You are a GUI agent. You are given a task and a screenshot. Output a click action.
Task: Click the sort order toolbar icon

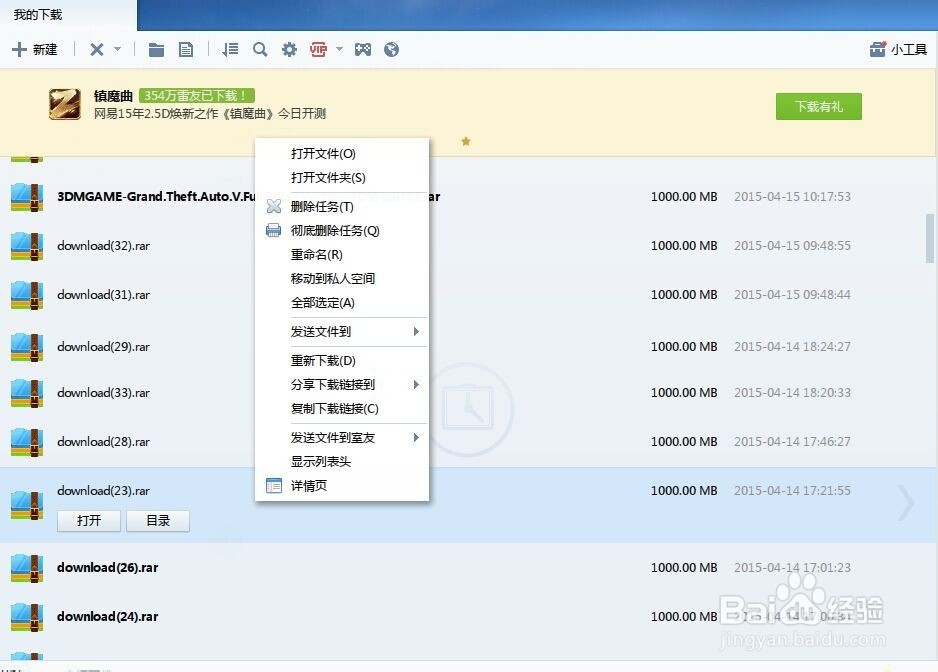[x=230, y=49]
